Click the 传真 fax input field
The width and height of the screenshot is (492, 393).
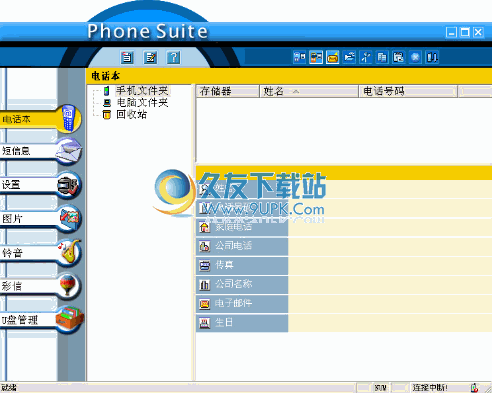click(390, 265)
